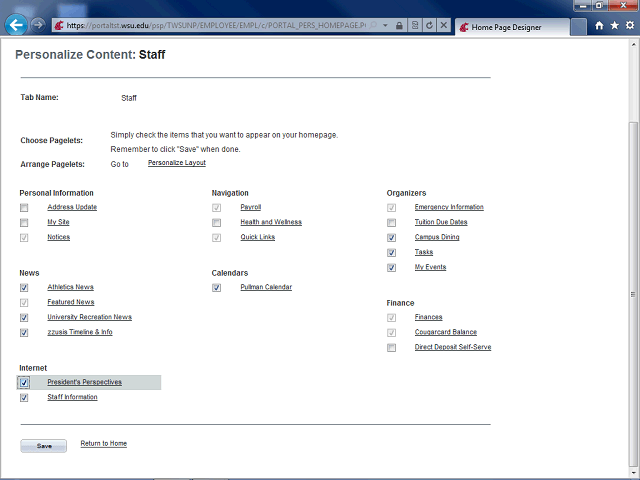
Task: Click the Return to Home link
Action: [103, 443]
